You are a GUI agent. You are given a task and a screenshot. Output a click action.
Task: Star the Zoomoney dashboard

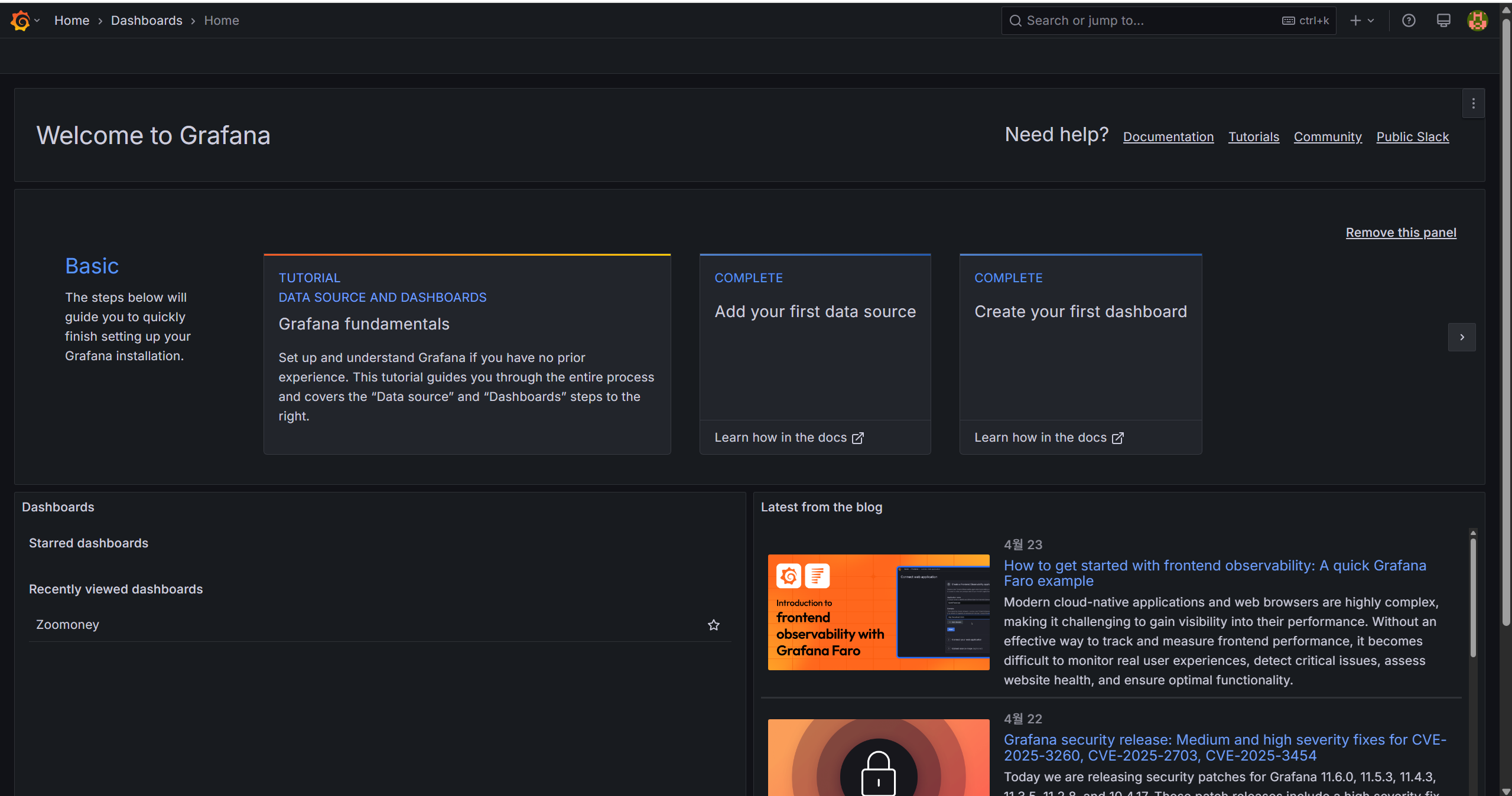click(x=714, y=625)
